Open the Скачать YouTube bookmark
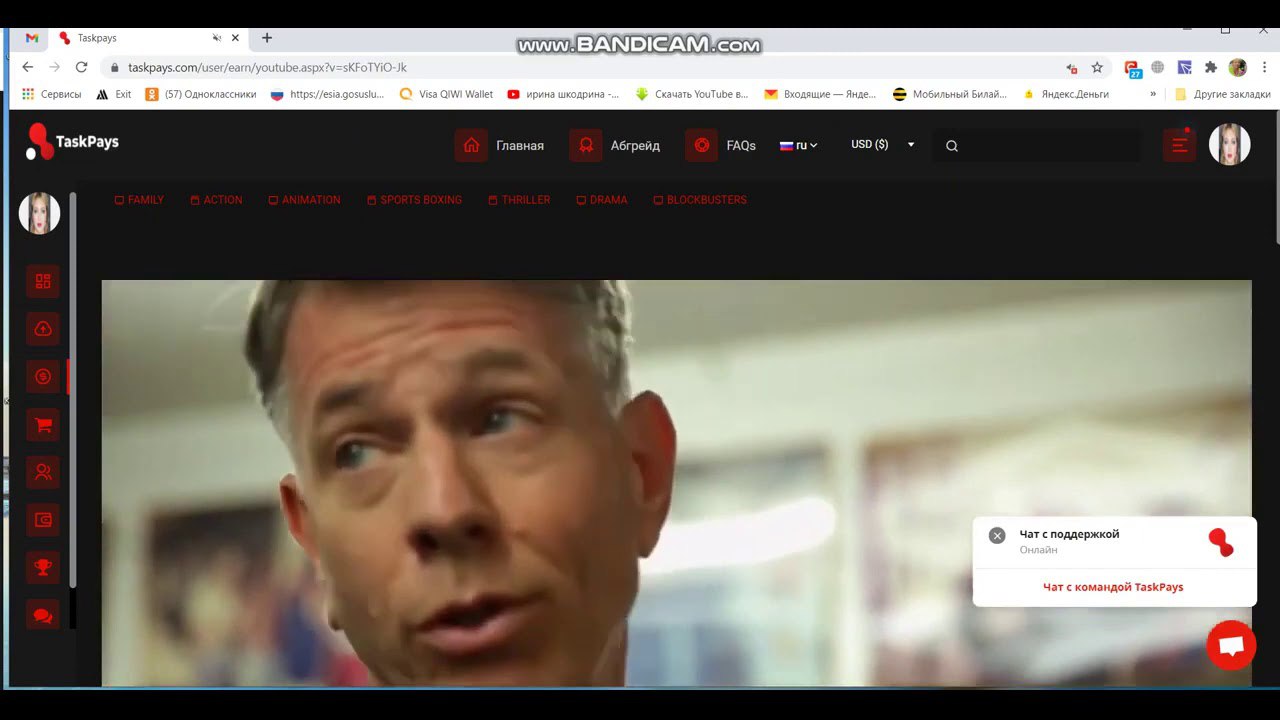This screenshot has height=720, width=1280. tap(692, 94)
